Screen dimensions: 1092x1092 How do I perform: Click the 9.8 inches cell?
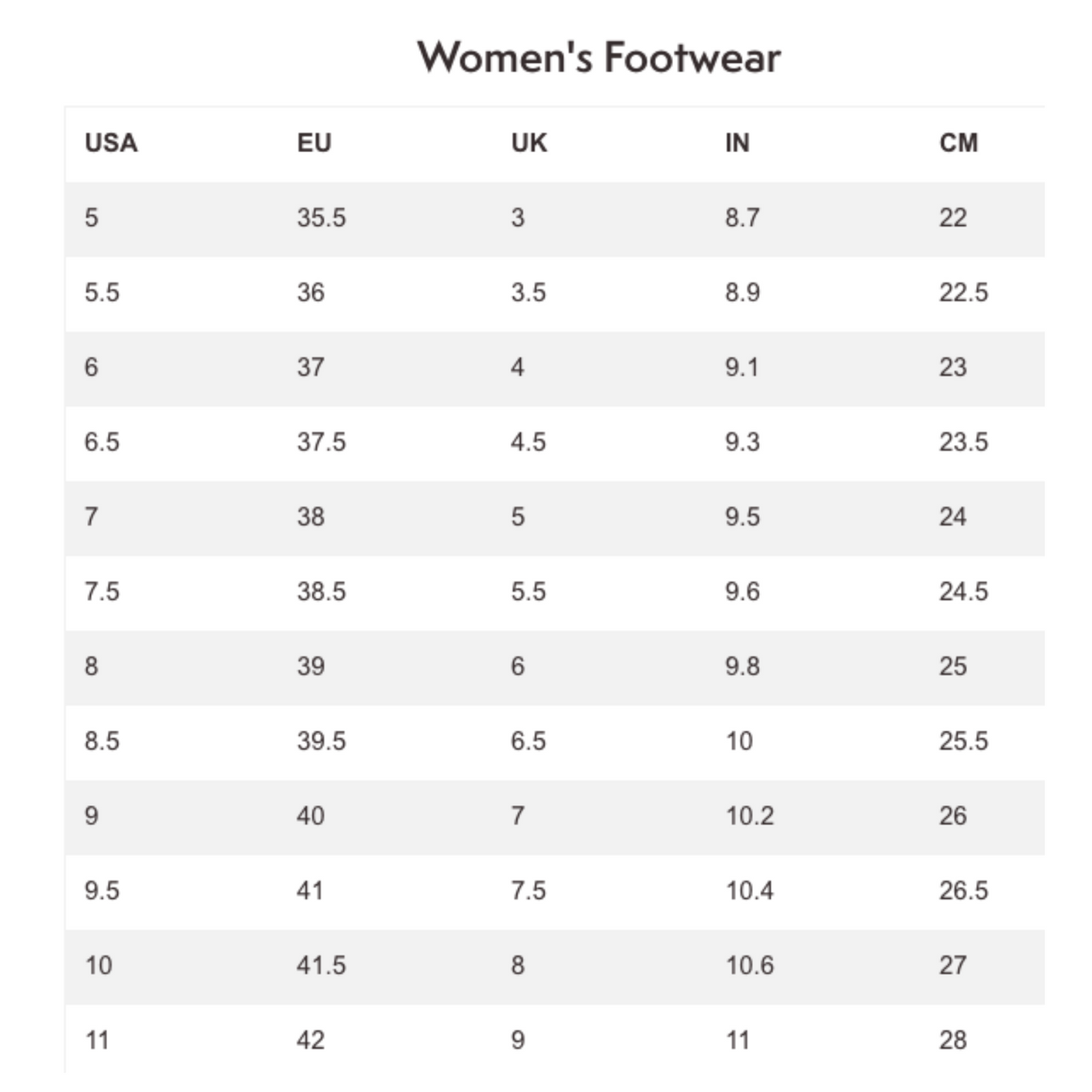[742, 666]
